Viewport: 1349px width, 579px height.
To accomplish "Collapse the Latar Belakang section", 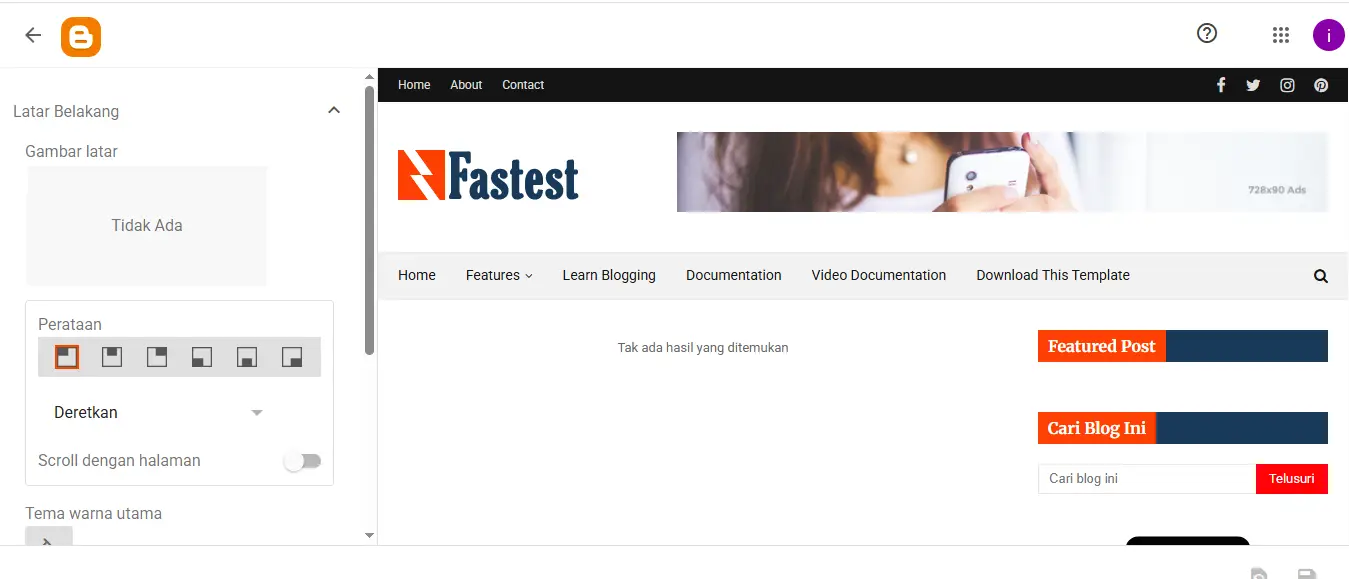I will [334, 111].
